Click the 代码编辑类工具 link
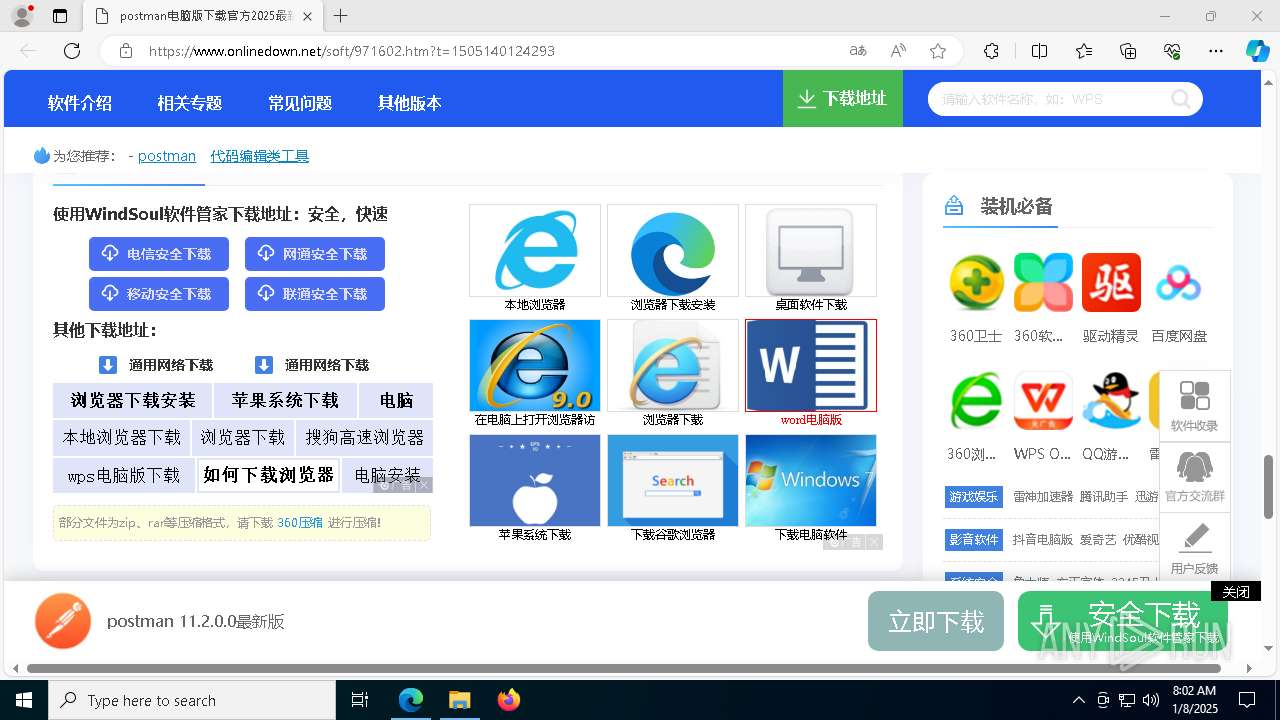The width and height of the screenshot is (1280, 720). pos(260,156)
